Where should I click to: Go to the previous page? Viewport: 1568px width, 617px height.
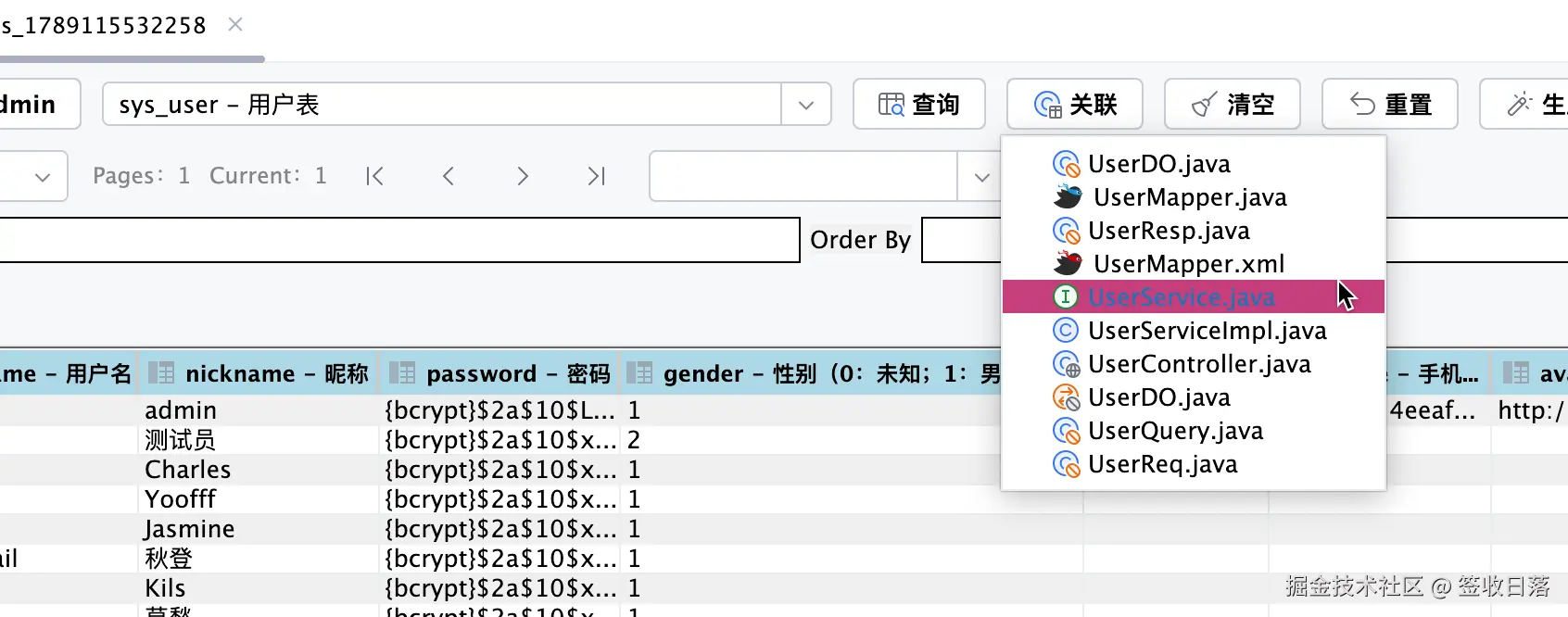[449, 176]
